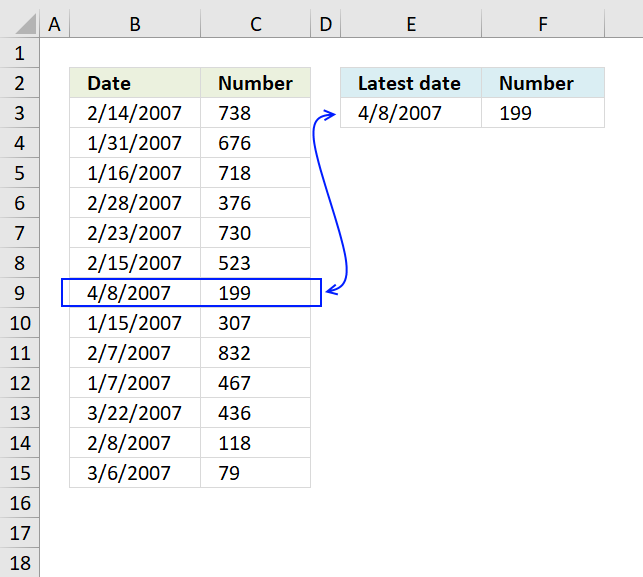Select cell F3 showing 199

point(543,113)
